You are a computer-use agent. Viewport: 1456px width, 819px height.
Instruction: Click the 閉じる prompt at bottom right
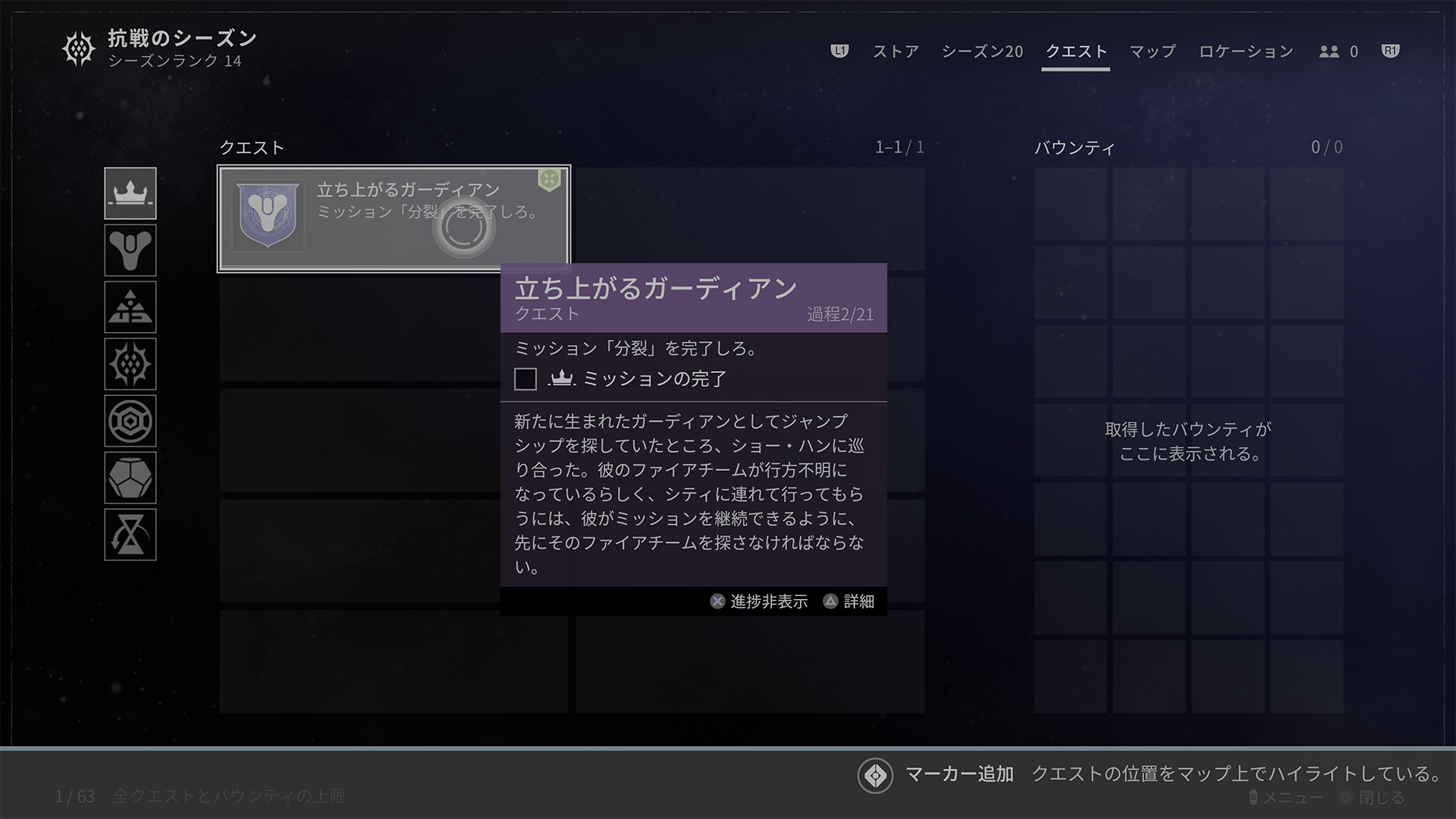[x=1373, y=798]
